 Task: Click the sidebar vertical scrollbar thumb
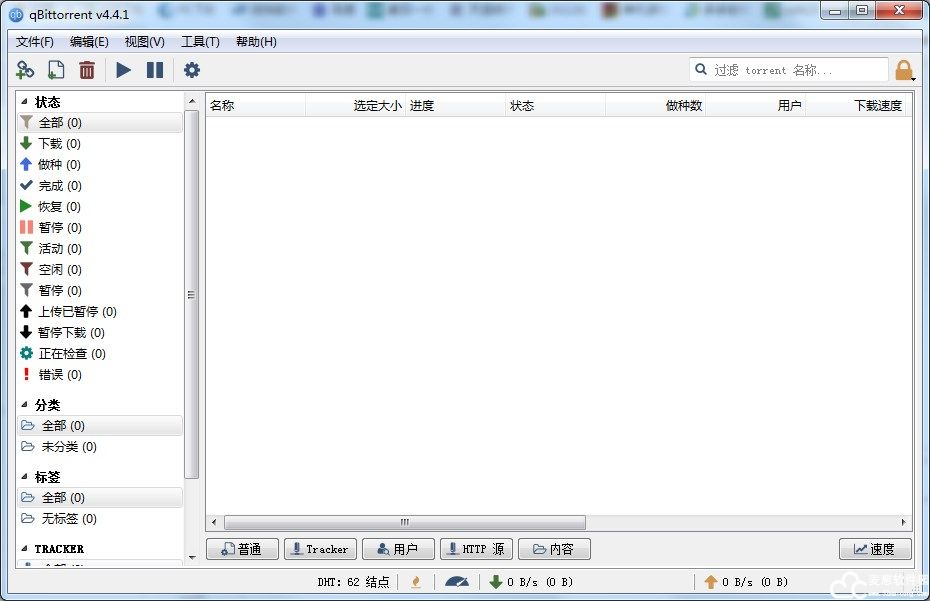(x=192, y=294)
